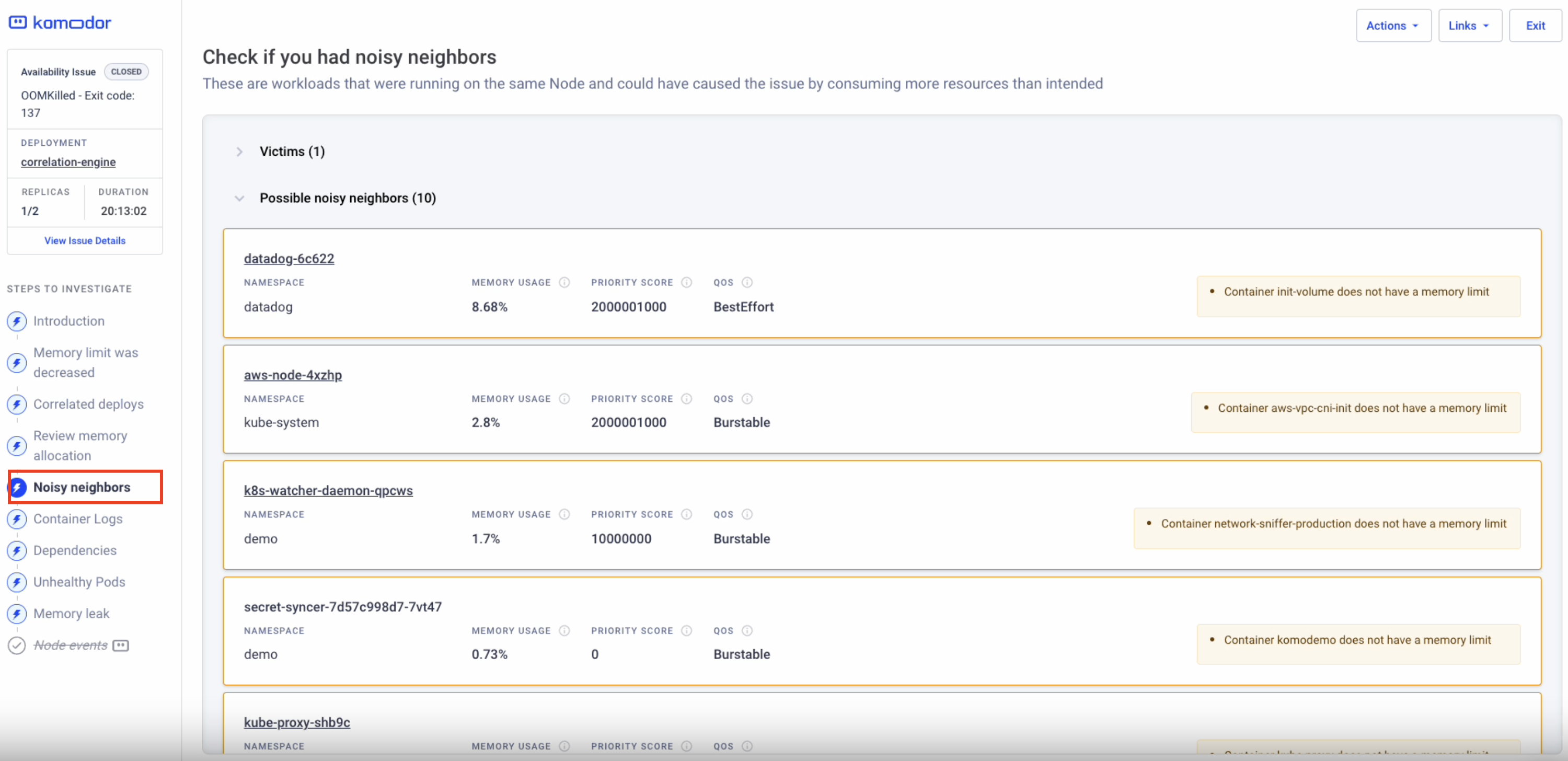Click lightning icon beside Noisy neighbors
Image resolution: width=1568 pixels, height=761 pixels.
[18, 488]
